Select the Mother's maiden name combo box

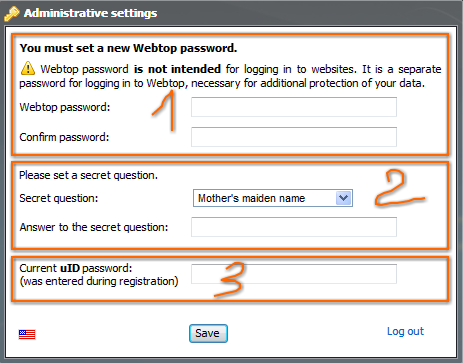273,198
